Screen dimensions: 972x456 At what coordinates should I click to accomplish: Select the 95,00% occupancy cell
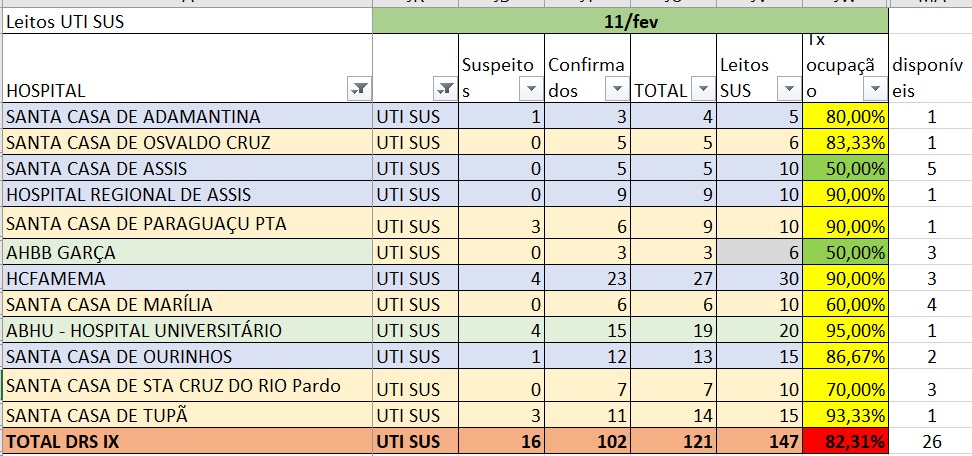pos(846,330)
